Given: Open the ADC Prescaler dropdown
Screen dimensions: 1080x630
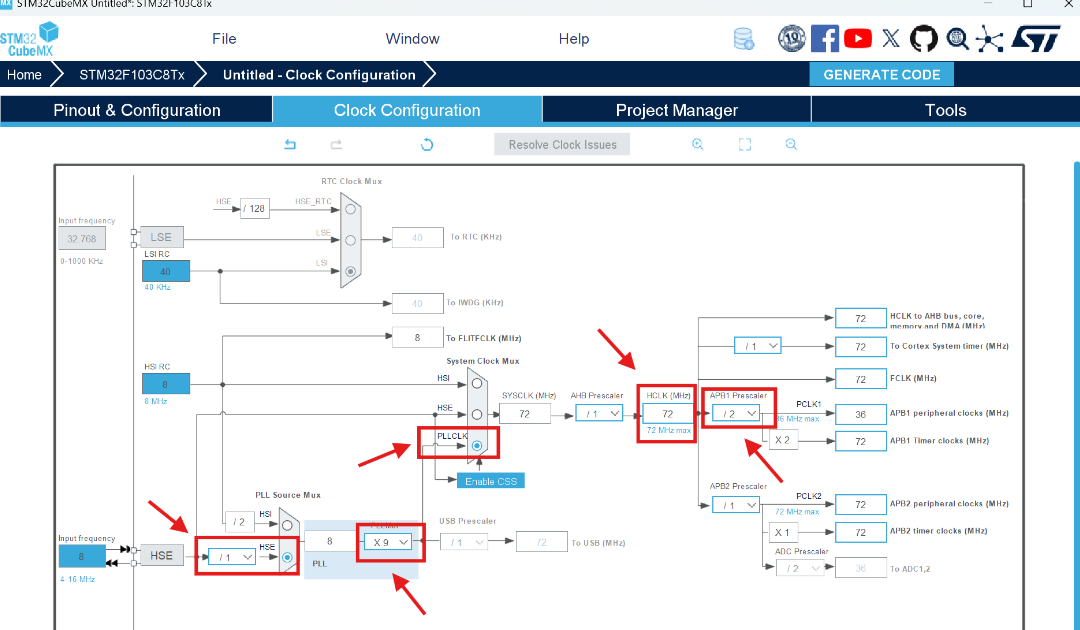Looking at the screenshot, I should coord(800,568).
